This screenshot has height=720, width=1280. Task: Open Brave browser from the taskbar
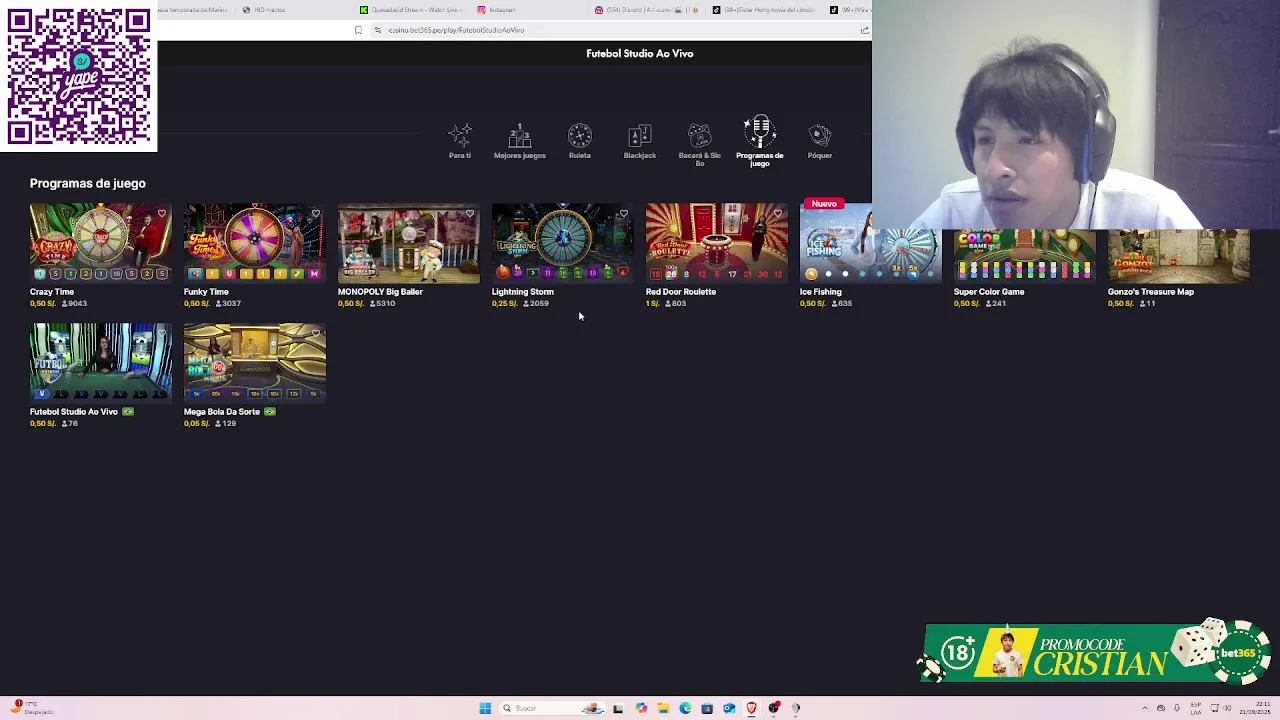(751, 708)
